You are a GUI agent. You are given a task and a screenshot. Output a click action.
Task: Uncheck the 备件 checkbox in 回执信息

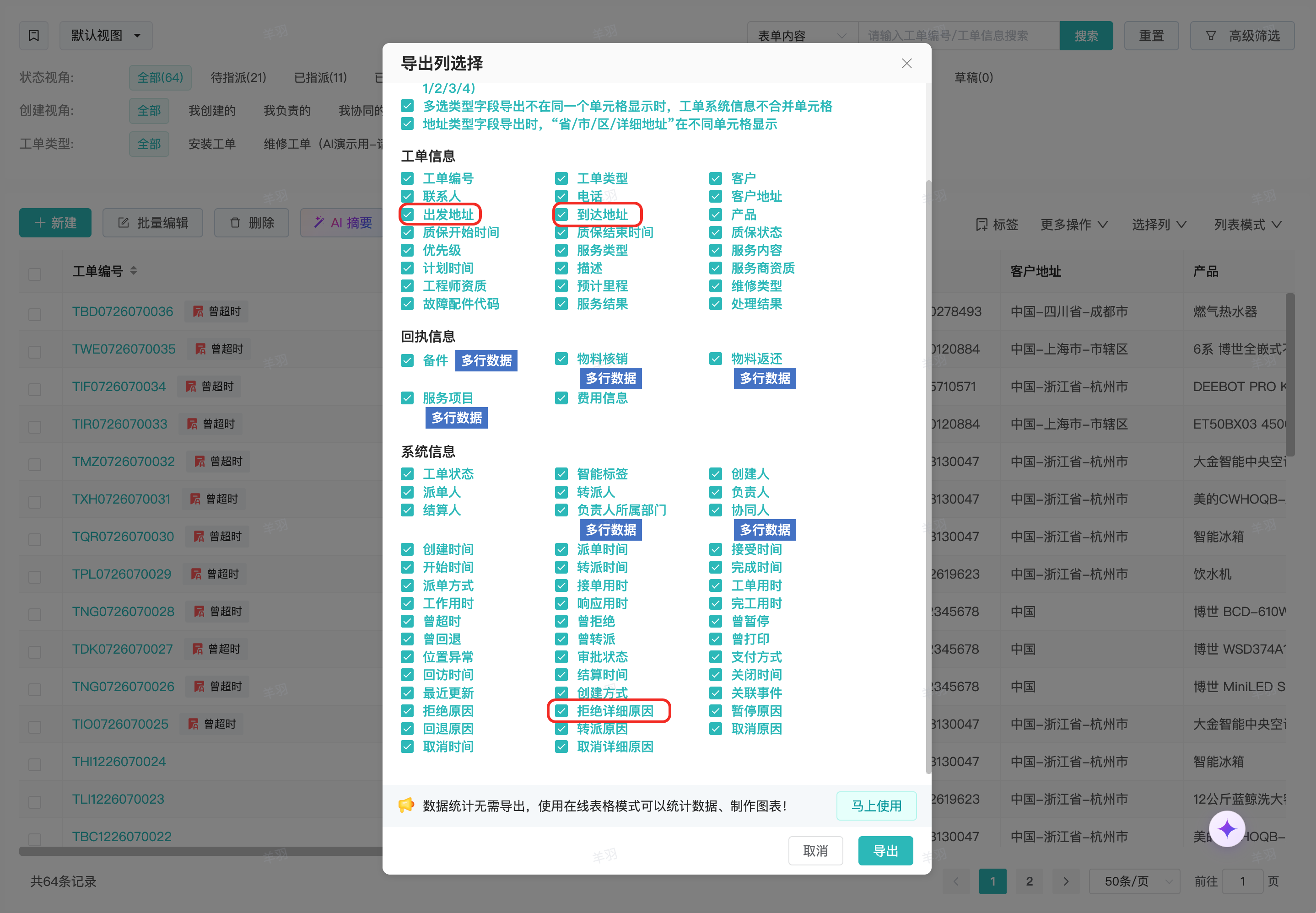tap(407, 360)
